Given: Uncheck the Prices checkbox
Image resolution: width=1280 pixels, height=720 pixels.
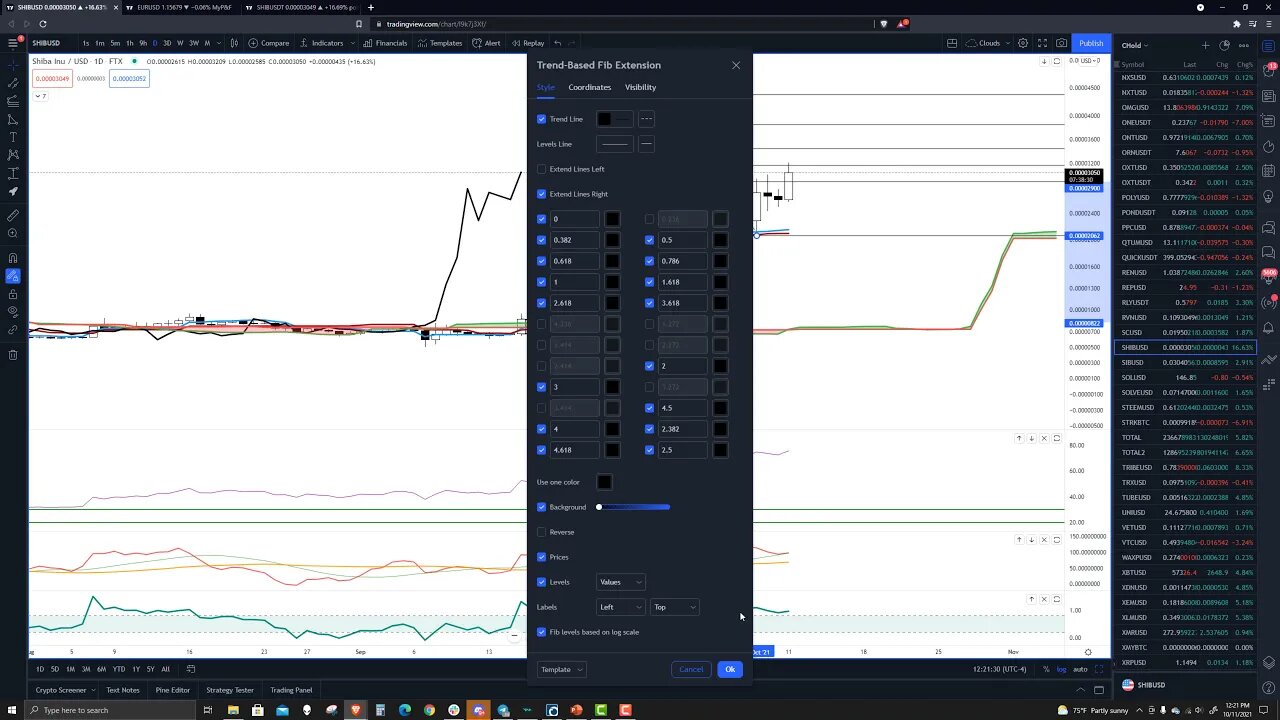Looking at the screenshot, I should click(x=542, y=557).
